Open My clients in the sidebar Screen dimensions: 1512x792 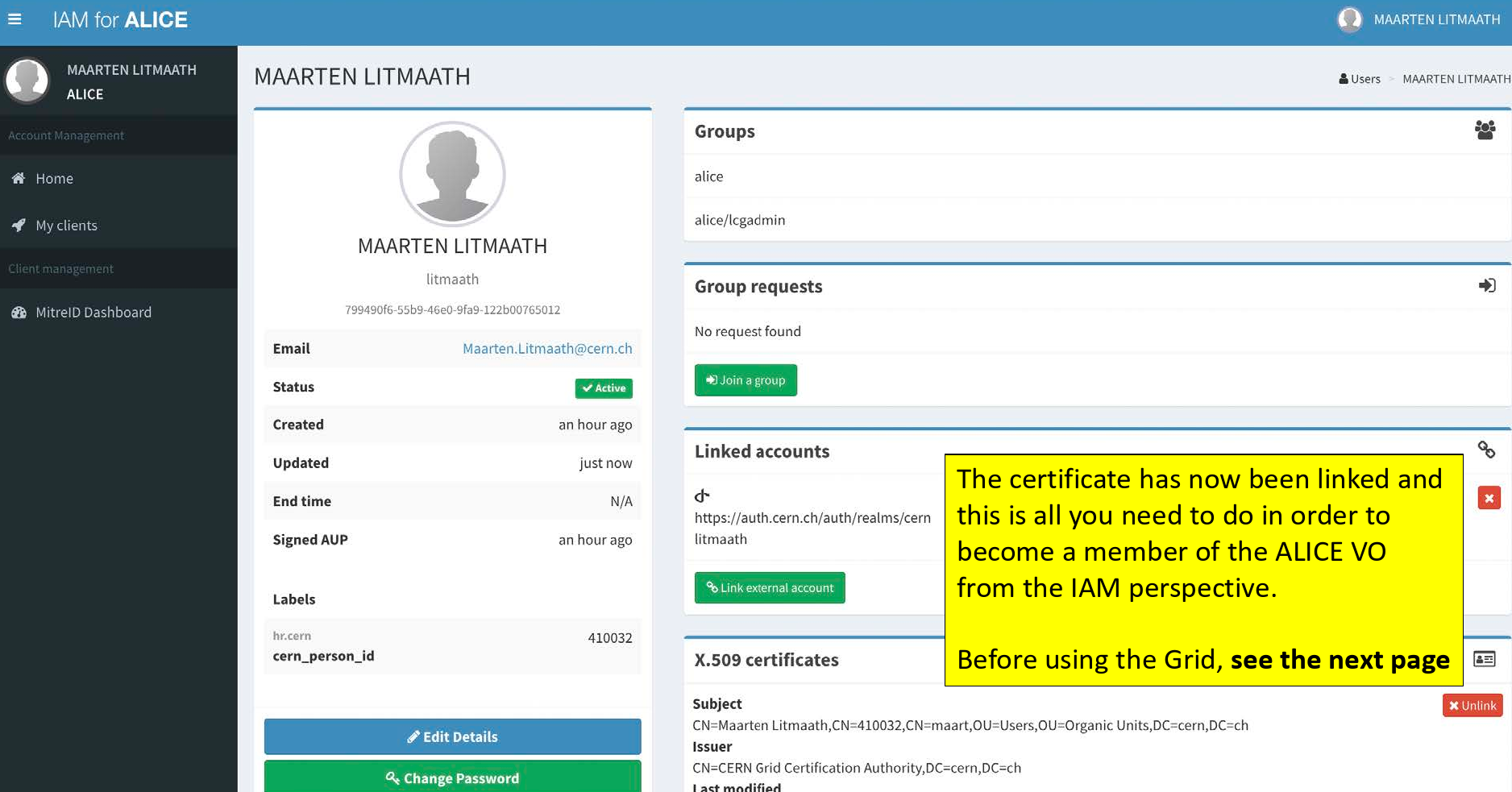click(x=118, y=226)
